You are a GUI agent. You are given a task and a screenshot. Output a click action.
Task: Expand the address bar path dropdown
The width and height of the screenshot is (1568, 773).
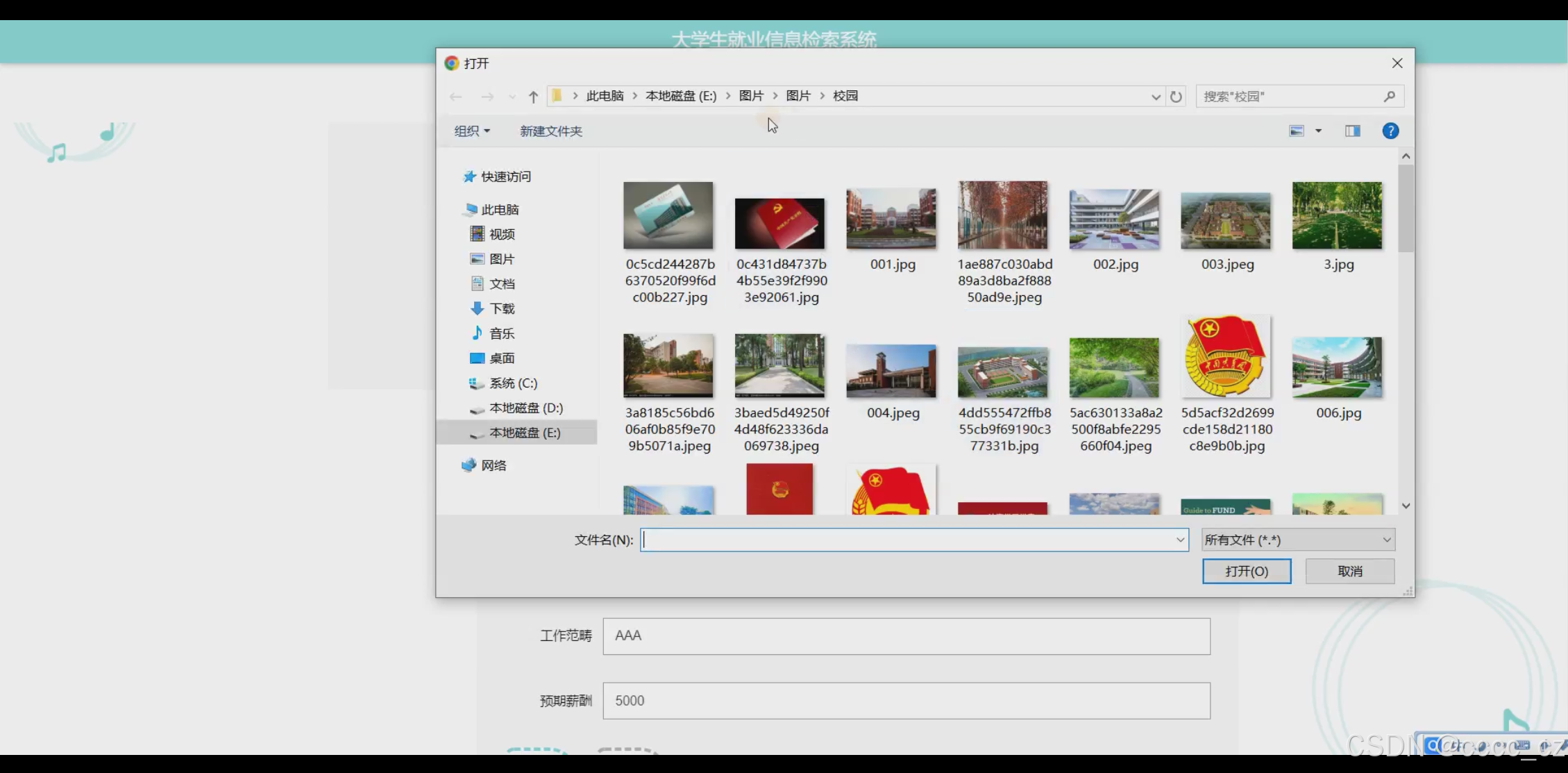1155,97
